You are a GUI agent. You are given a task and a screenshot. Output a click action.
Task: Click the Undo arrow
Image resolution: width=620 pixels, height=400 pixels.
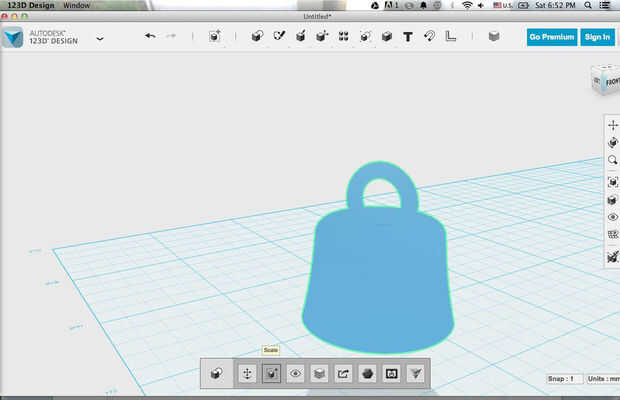click(x=150, y=36)
